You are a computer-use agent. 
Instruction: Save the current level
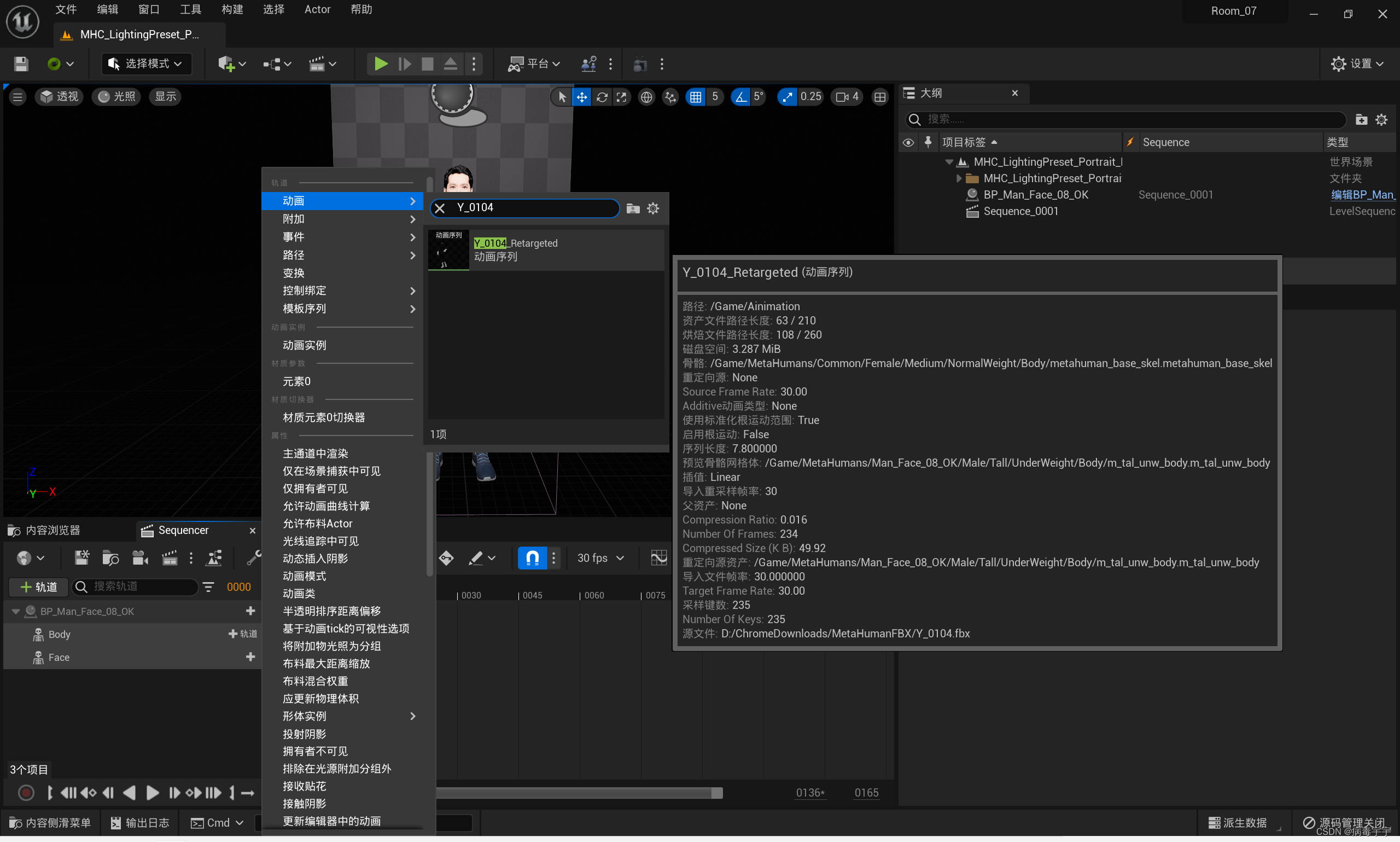pos(20,63)
